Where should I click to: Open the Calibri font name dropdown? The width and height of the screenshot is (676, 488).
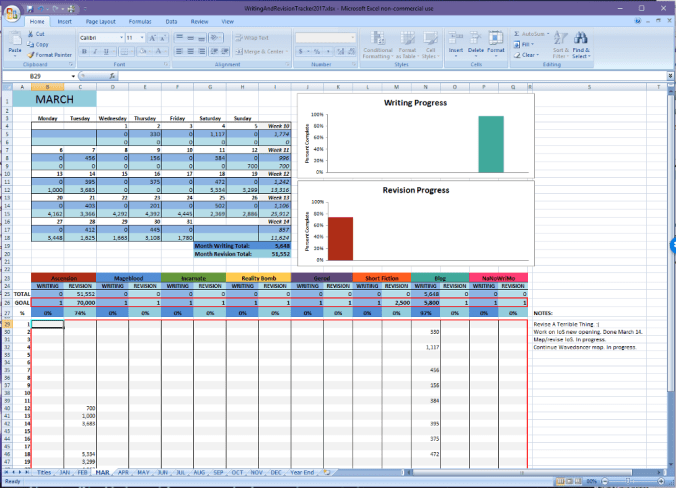[x=120, y=37]
